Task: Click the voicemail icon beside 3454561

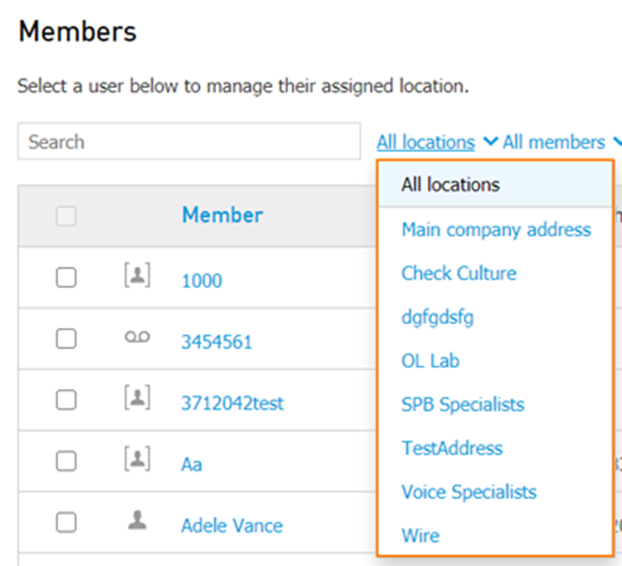Action: pos(137,337)
